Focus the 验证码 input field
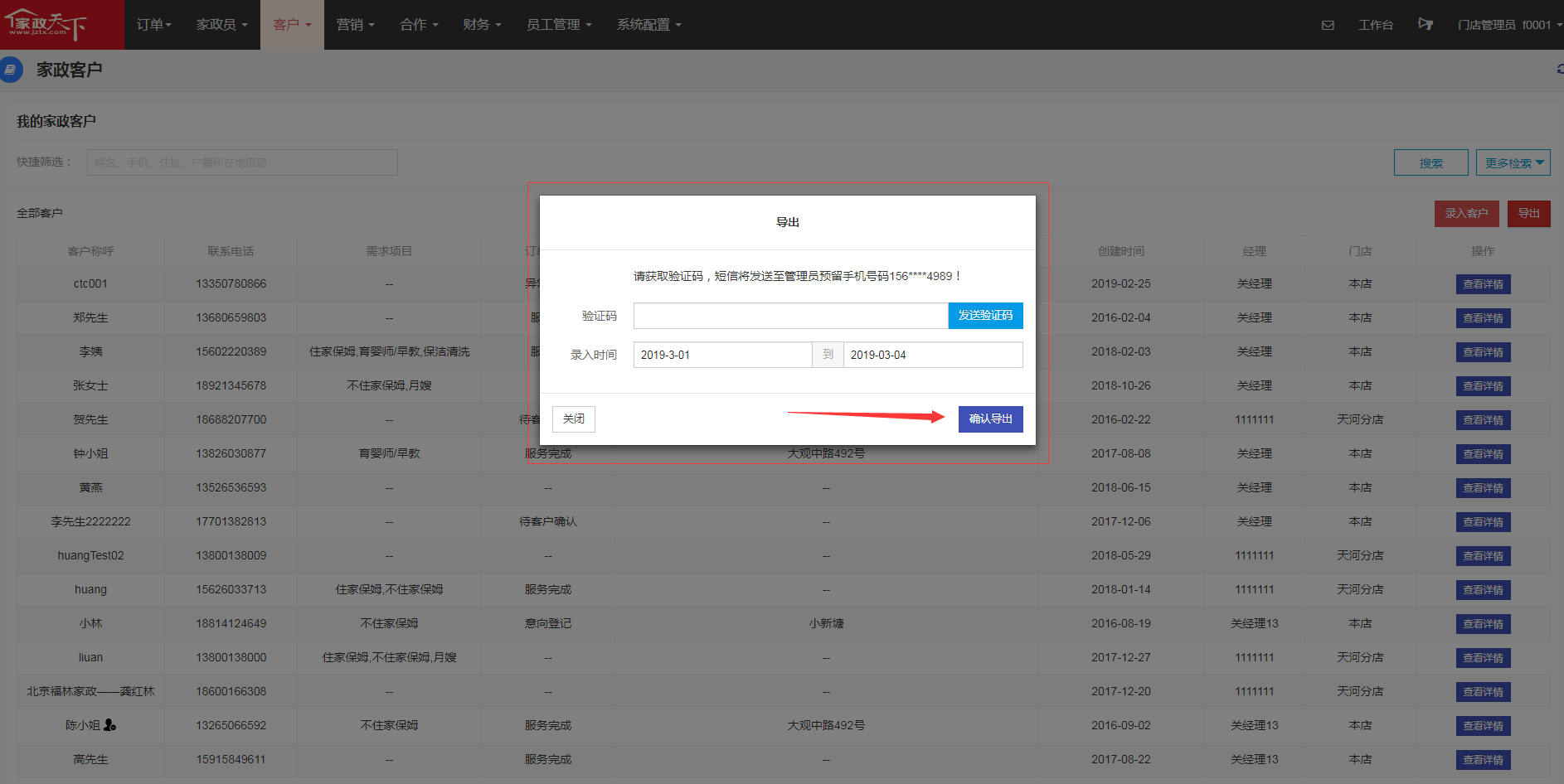This screenshot has width=1564, height=784. [791, 316]
